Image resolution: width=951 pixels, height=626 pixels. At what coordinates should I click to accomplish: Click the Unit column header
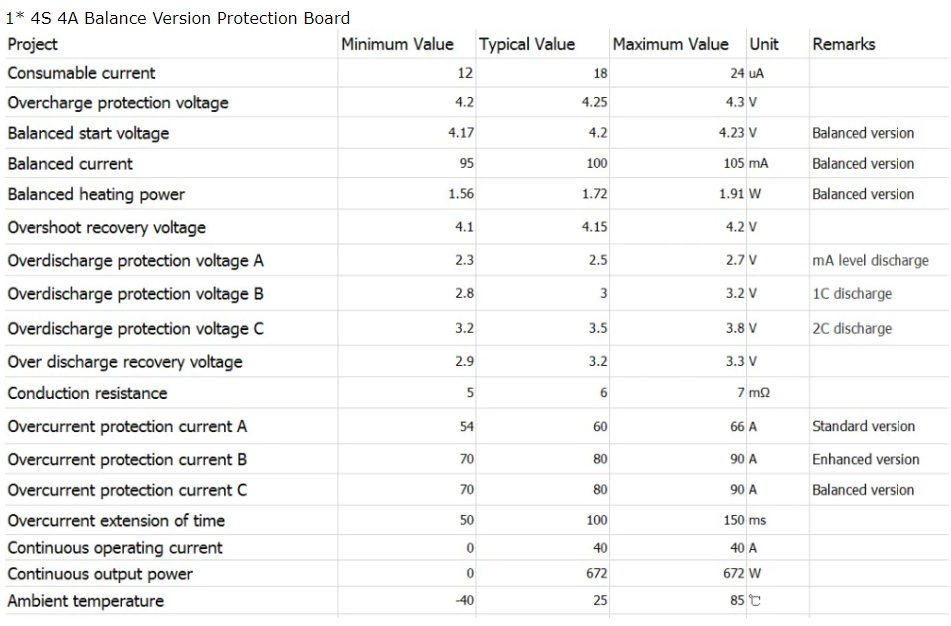(x=764, y=44)
